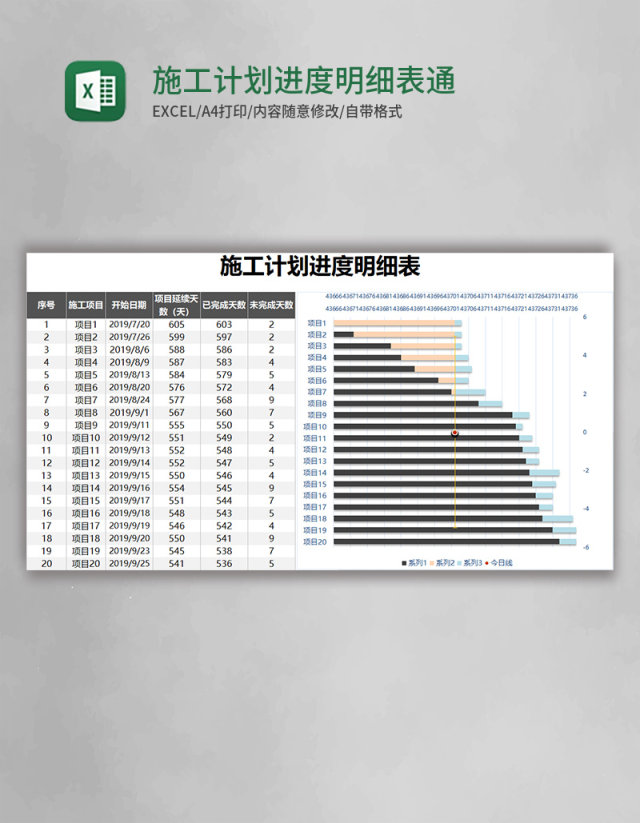Click the completed days value 549
Image resolution: width=640 pixels, height=823 pixels.
pyautogui.click(x=224, y=438)
